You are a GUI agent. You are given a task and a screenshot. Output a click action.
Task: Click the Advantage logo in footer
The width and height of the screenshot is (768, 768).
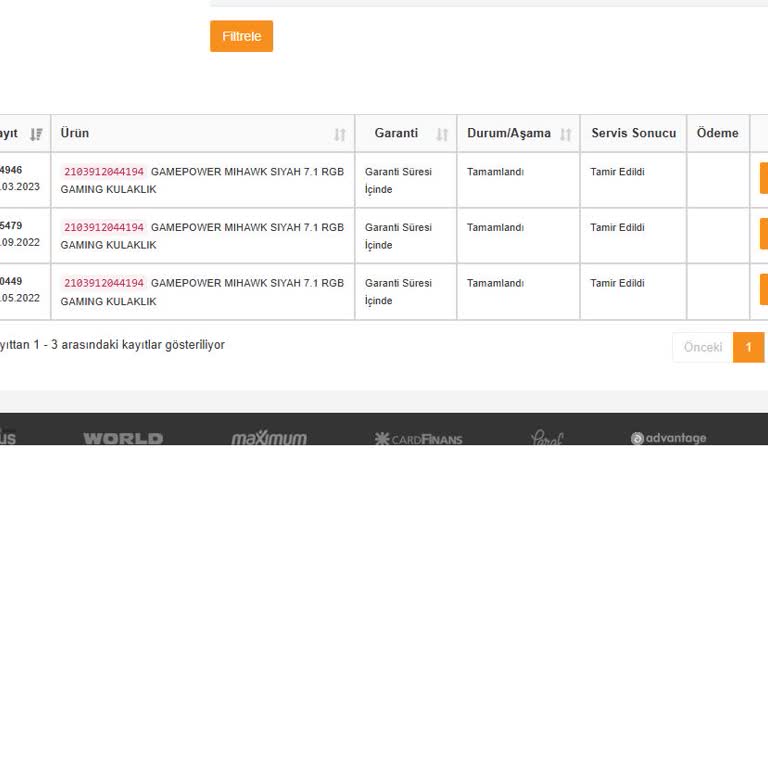668,438
